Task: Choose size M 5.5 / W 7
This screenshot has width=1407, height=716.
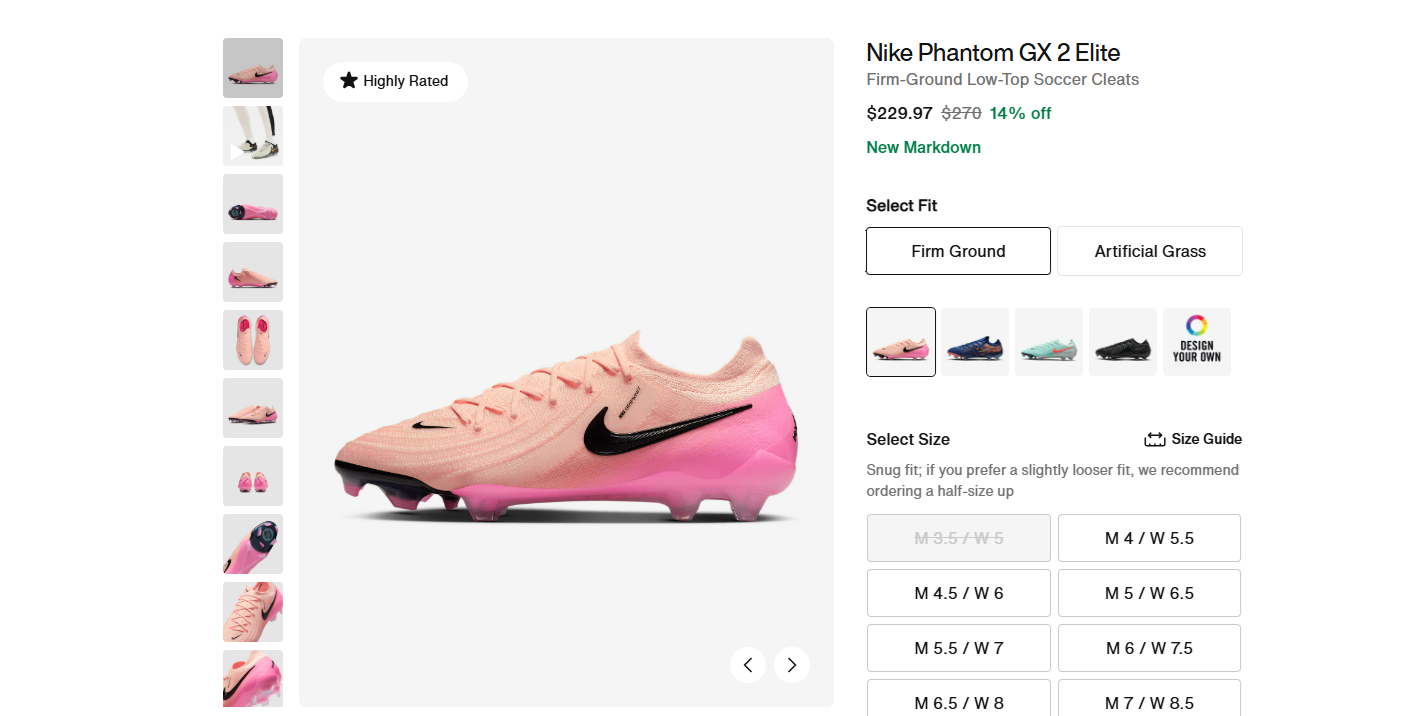Action: (x=957, y=648)
